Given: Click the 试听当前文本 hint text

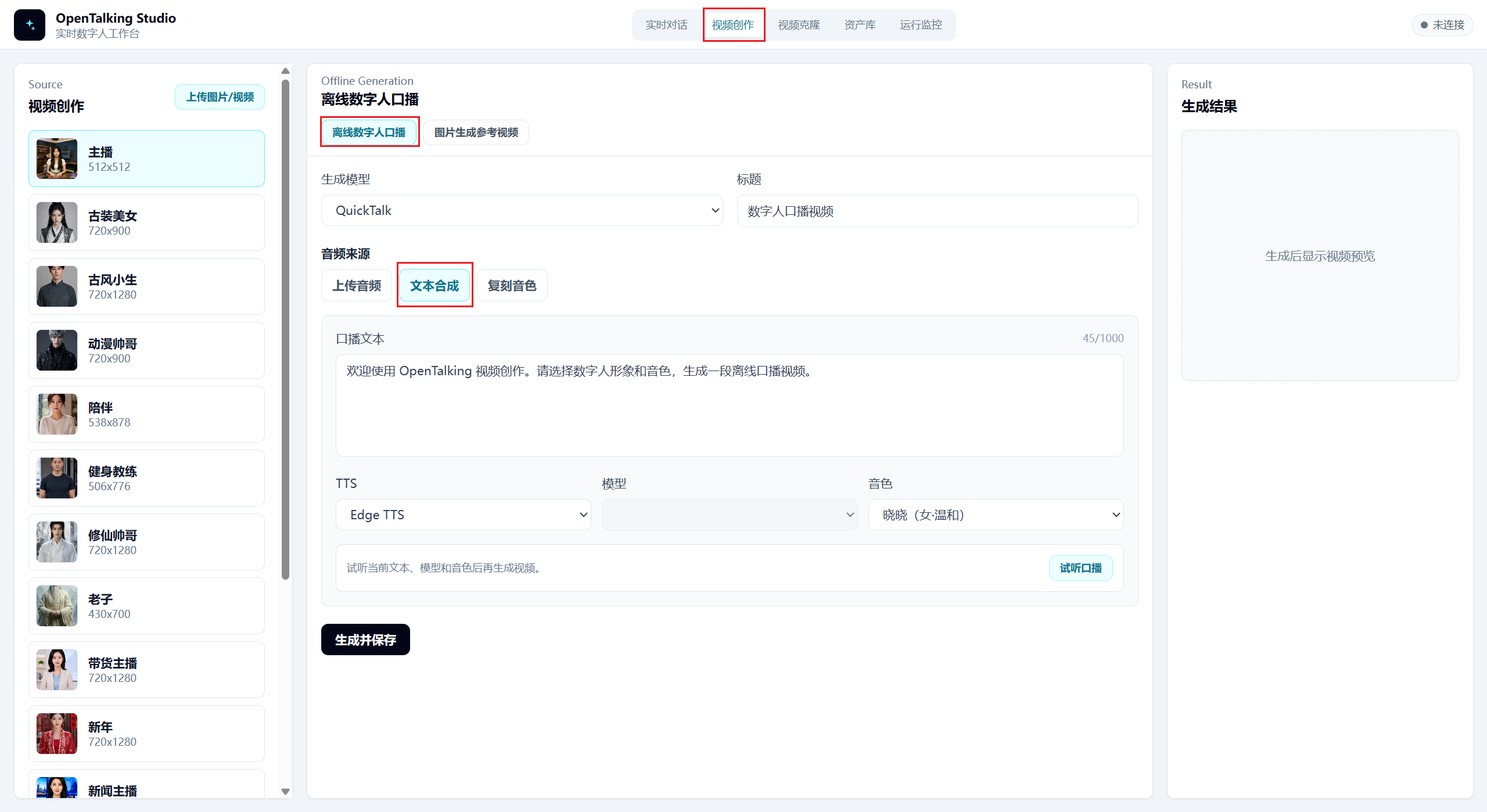Looking at the screenshot, I should [444, 568].
